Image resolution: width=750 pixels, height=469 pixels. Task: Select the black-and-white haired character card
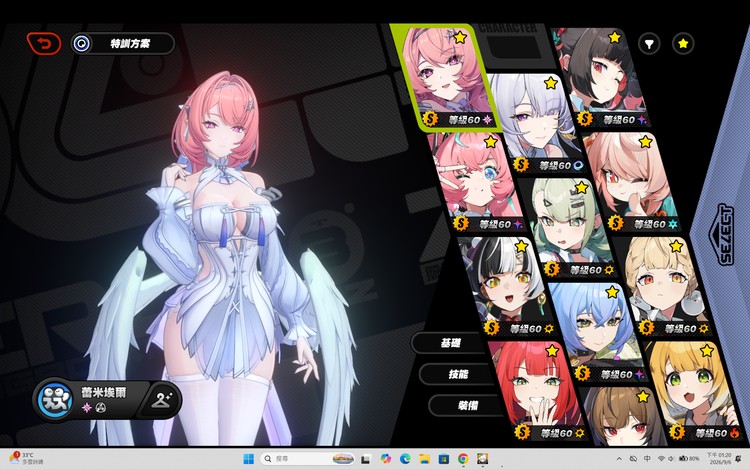coord(507,287)
